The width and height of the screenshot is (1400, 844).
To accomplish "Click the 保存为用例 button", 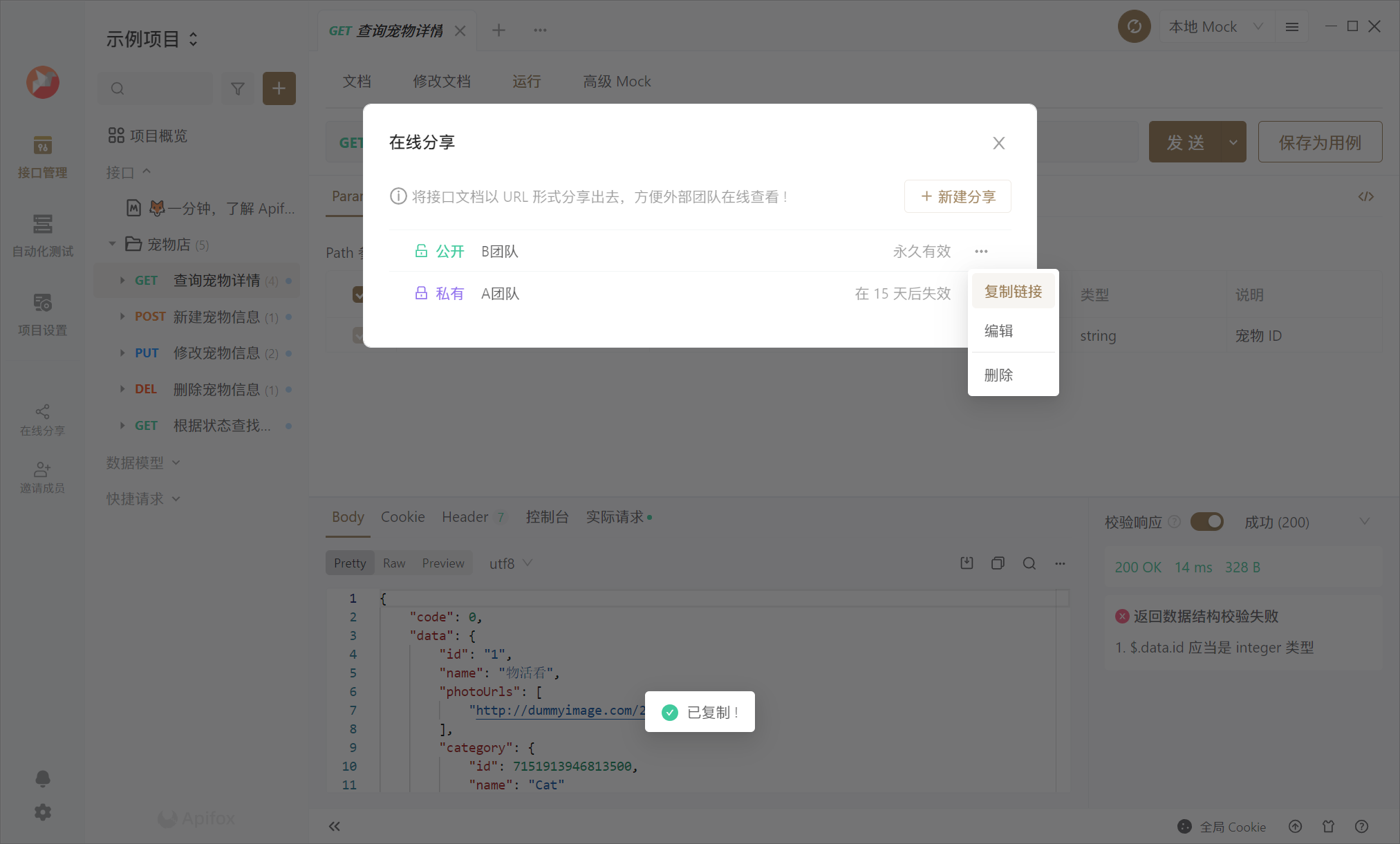I will [1319, 142].
